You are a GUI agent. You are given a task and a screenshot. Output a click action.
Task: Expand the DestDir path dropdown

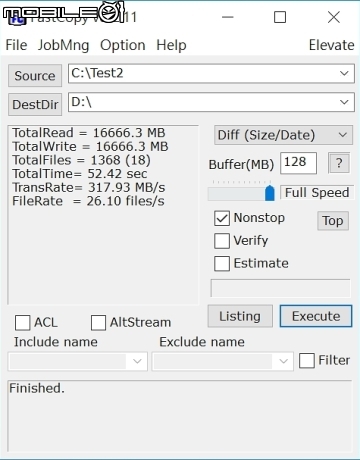pyautogui.click(x=344, y=102)
